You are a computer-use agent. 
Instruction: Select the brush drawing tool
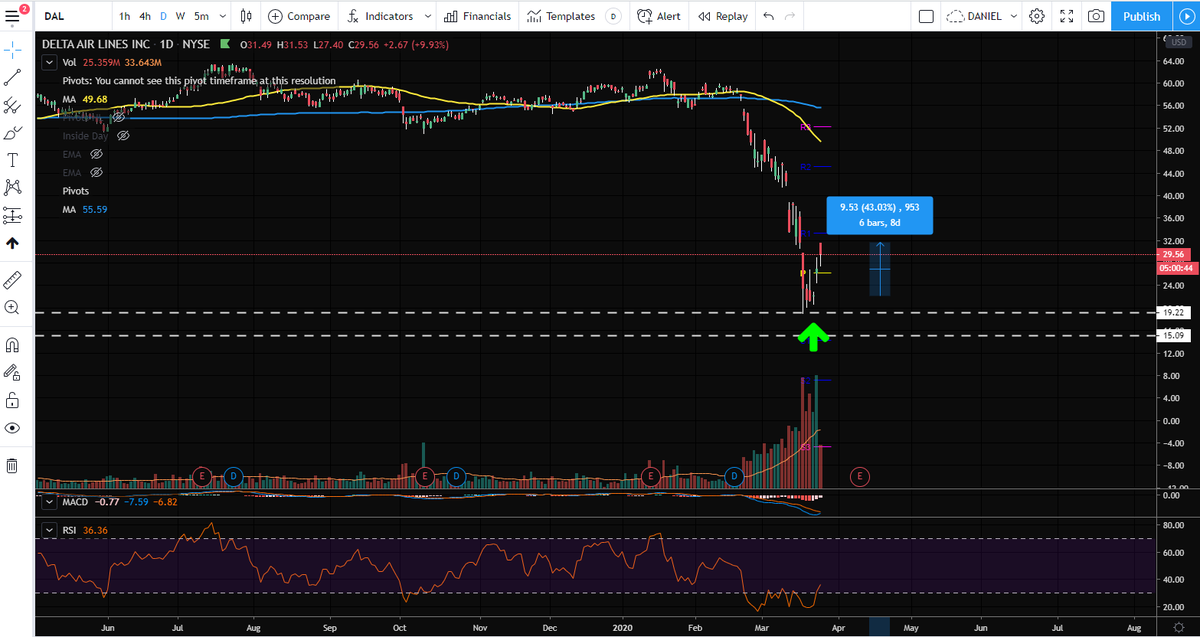[13, 133]
